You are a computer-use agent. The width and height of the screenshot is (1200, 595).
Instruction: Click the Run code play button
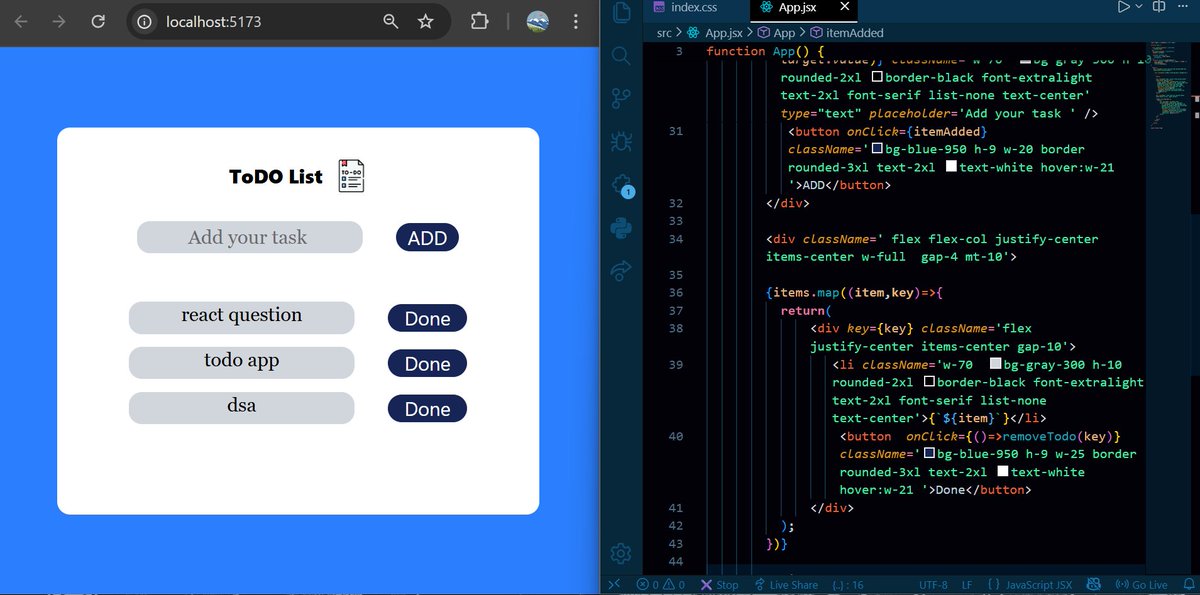[1123, 7]
